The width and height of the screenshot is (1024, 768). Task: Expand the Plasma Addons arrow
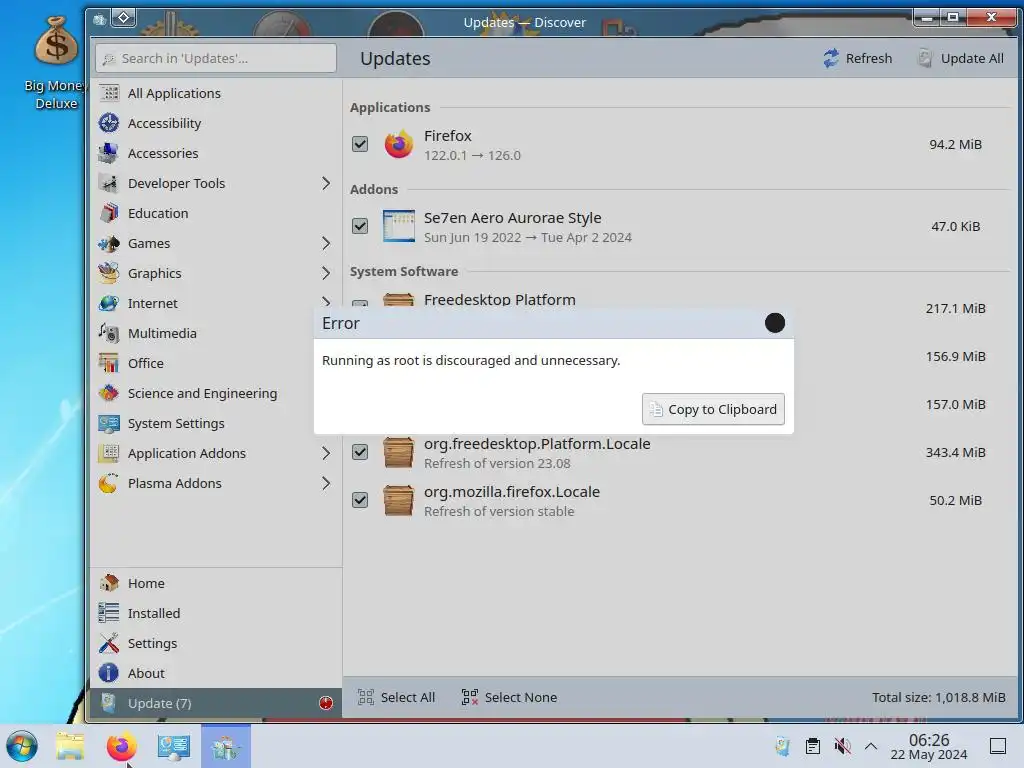pos(326,483)
